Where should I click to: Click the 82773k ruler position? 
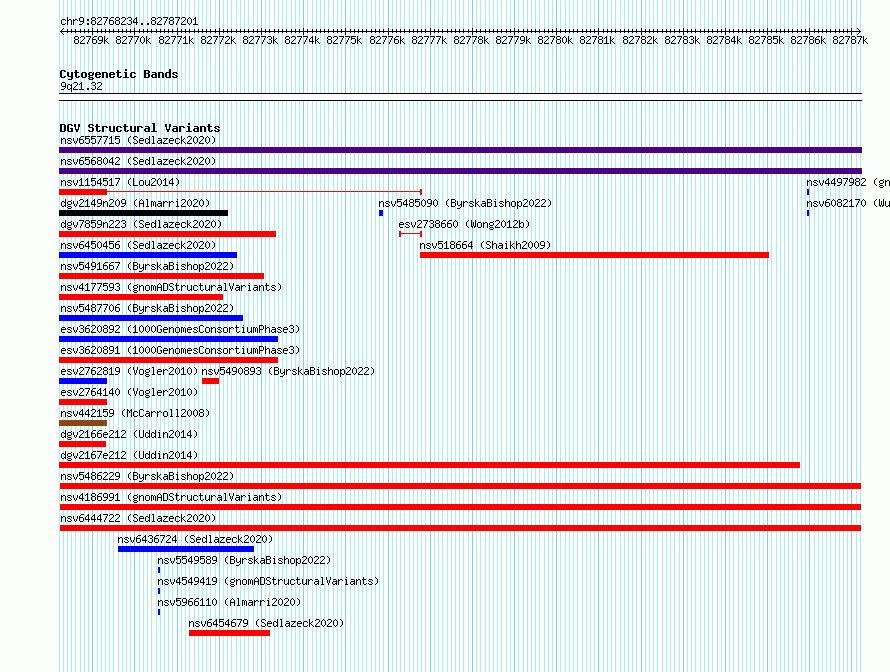click(260, 40)
